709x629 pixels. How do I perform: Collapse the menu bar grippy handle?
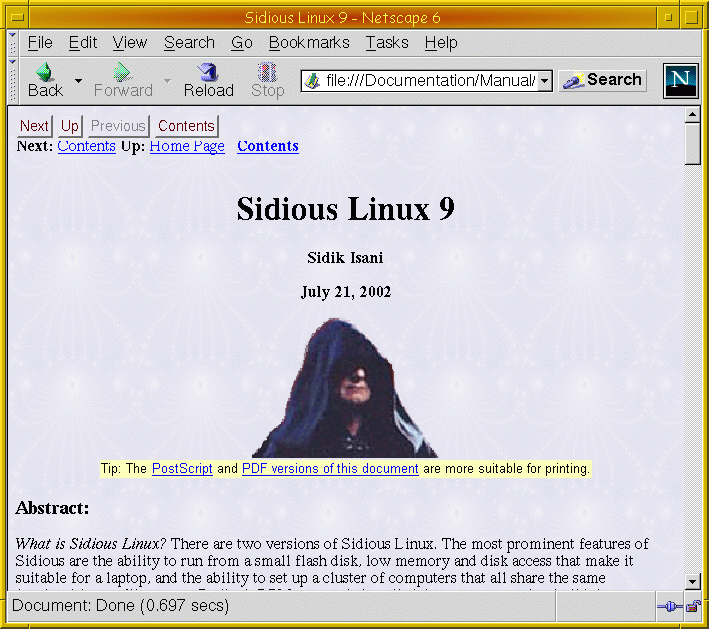[13, 43]
